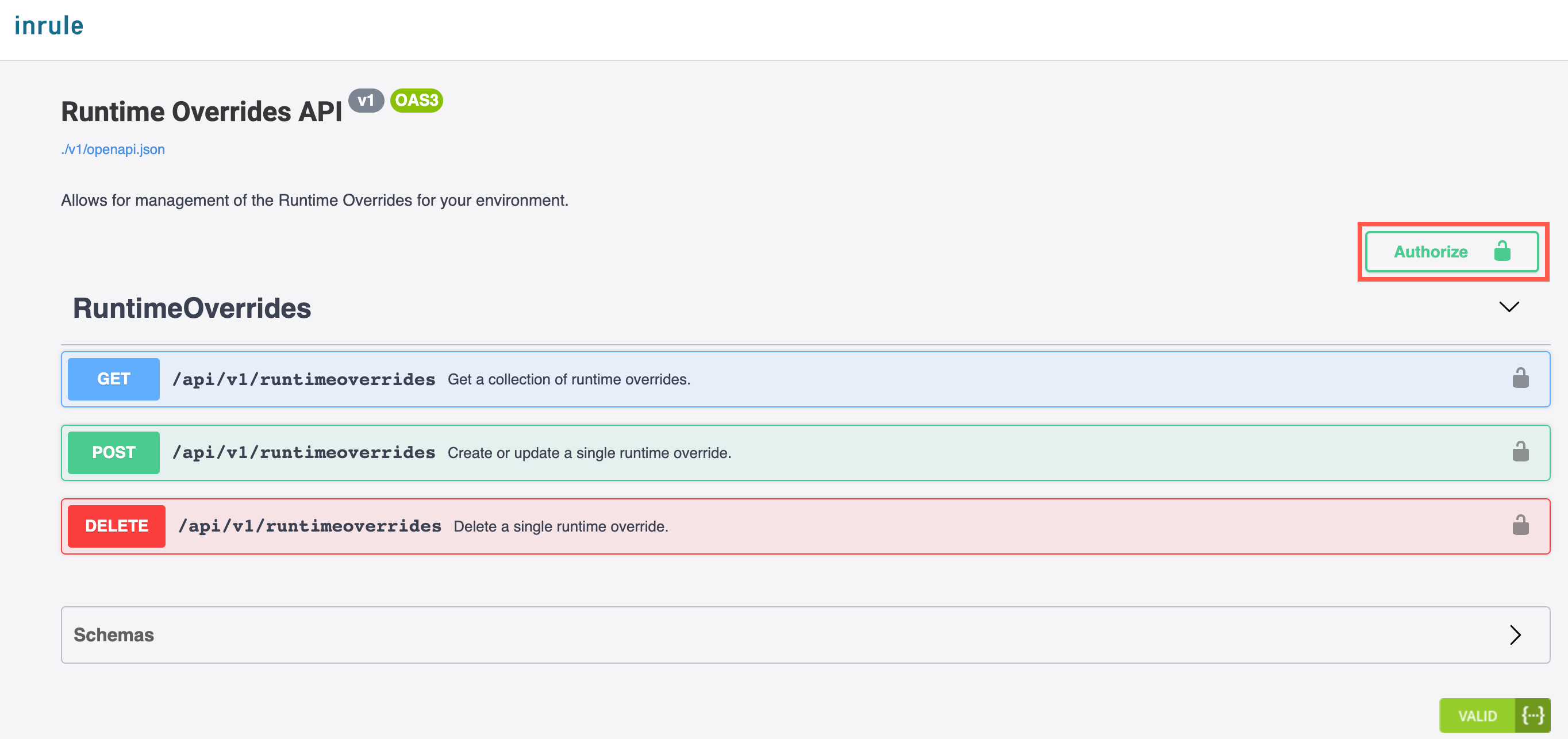Click the curly-braces icon next to VALID

[1535, 715]
